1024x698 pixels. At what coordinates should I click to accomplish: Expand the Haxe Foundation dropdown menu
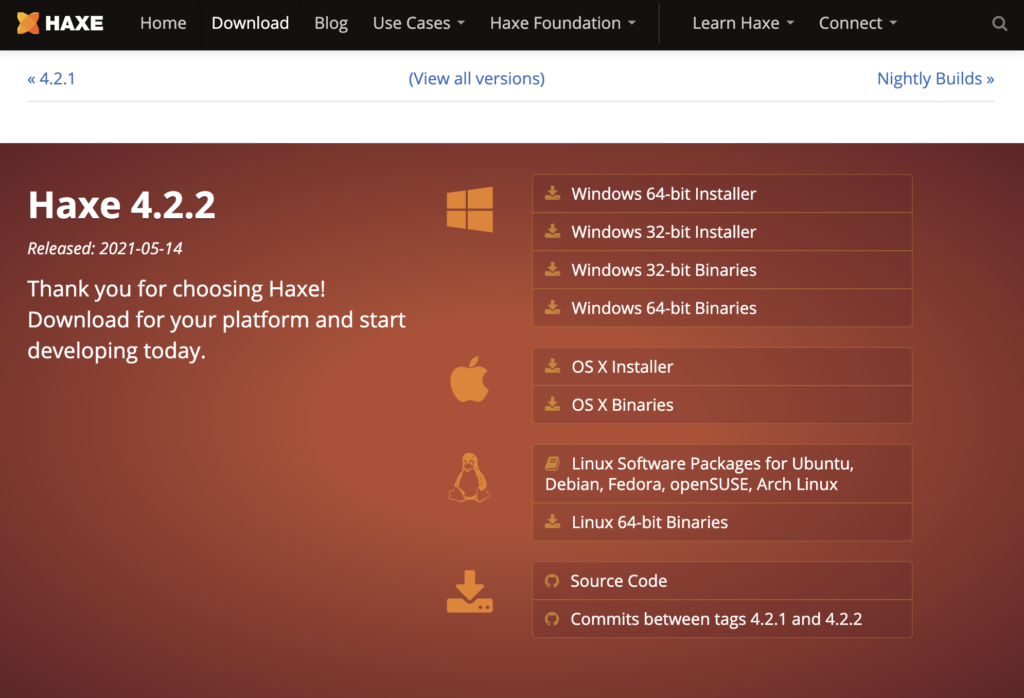click(562, 23)
